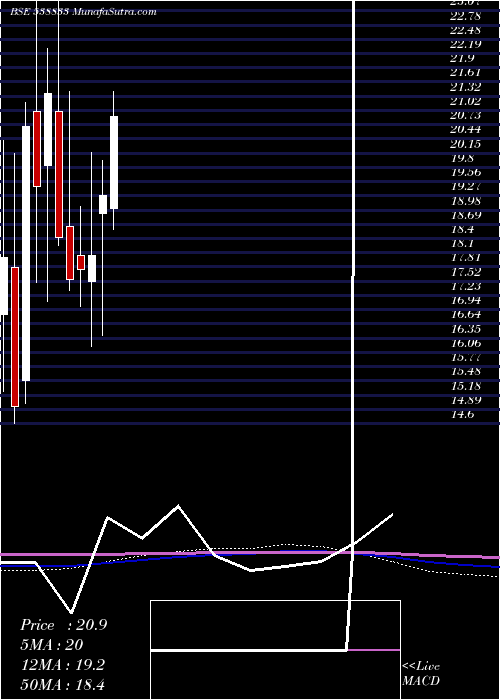Click the 14.6 price axis label

[x=462, y=414]
